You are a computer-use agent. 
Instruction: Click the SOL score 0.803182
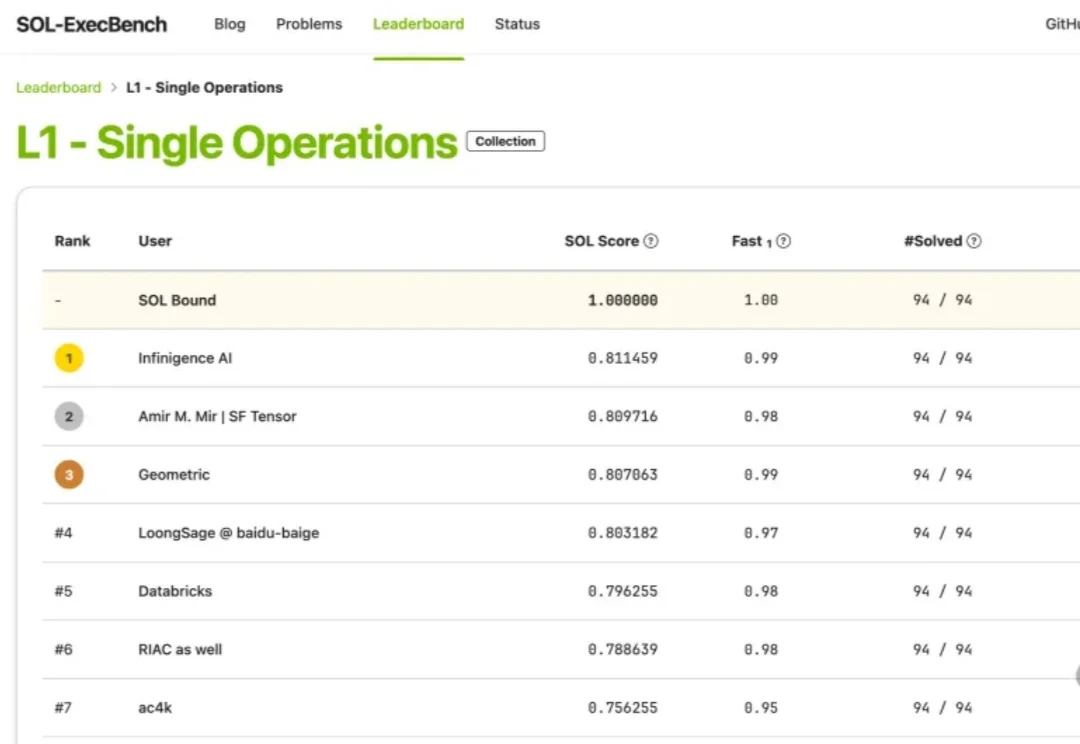[x=623, y=533]
